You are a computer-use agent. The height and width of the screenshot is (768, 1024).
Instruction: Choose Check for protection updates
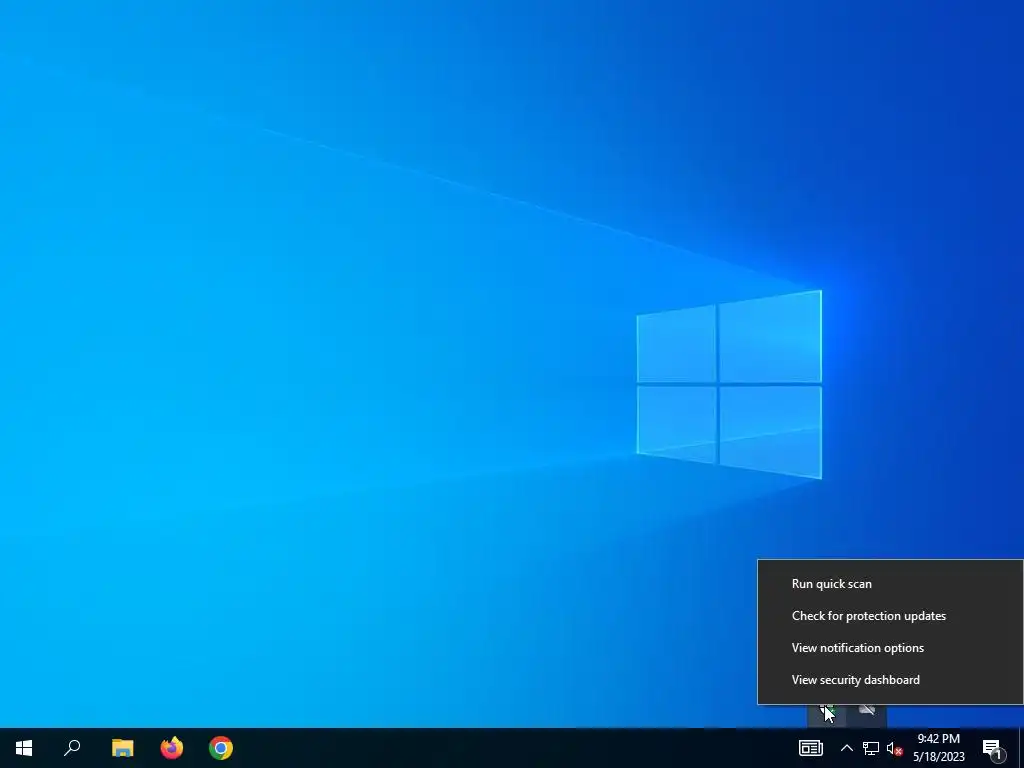click(x=890, y=616)
